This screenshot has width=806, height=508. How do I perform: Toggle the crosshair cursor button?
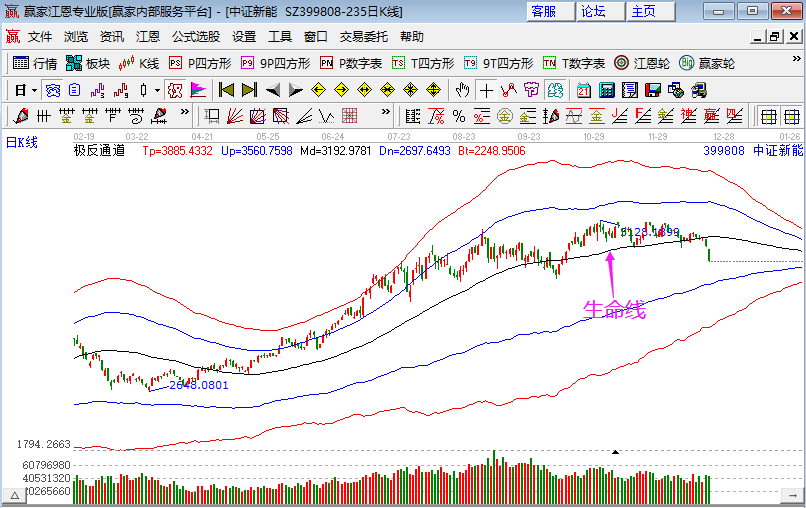coord(486,90)
